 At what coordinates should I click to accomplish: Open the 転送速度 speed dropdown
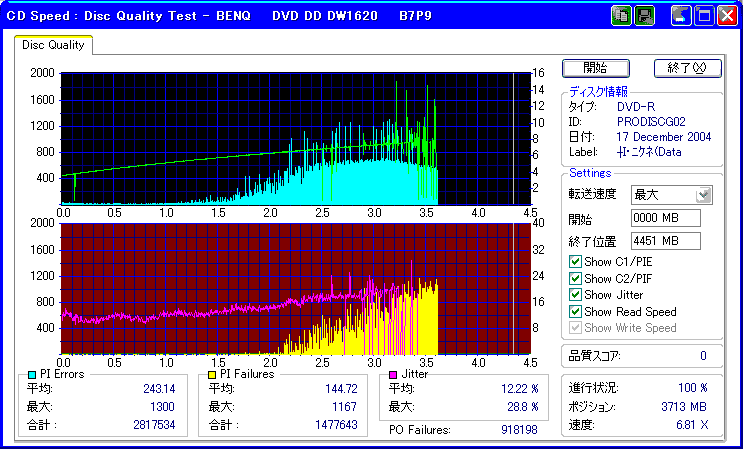[x=704, y=195]
